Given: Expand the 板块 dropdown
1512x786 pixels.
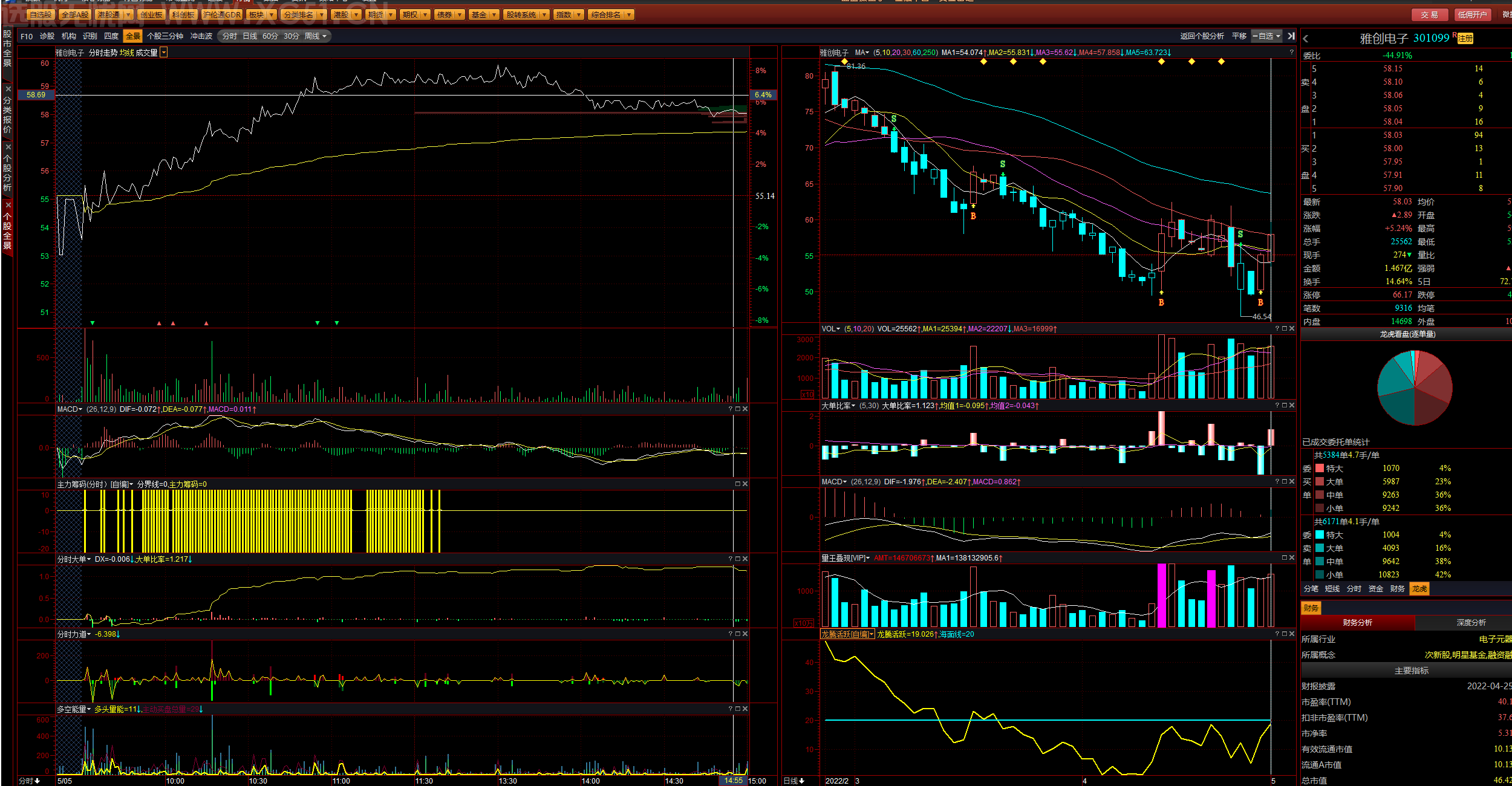Looking at the screenshot, I should pyautogui.click(x=272, y=15).
